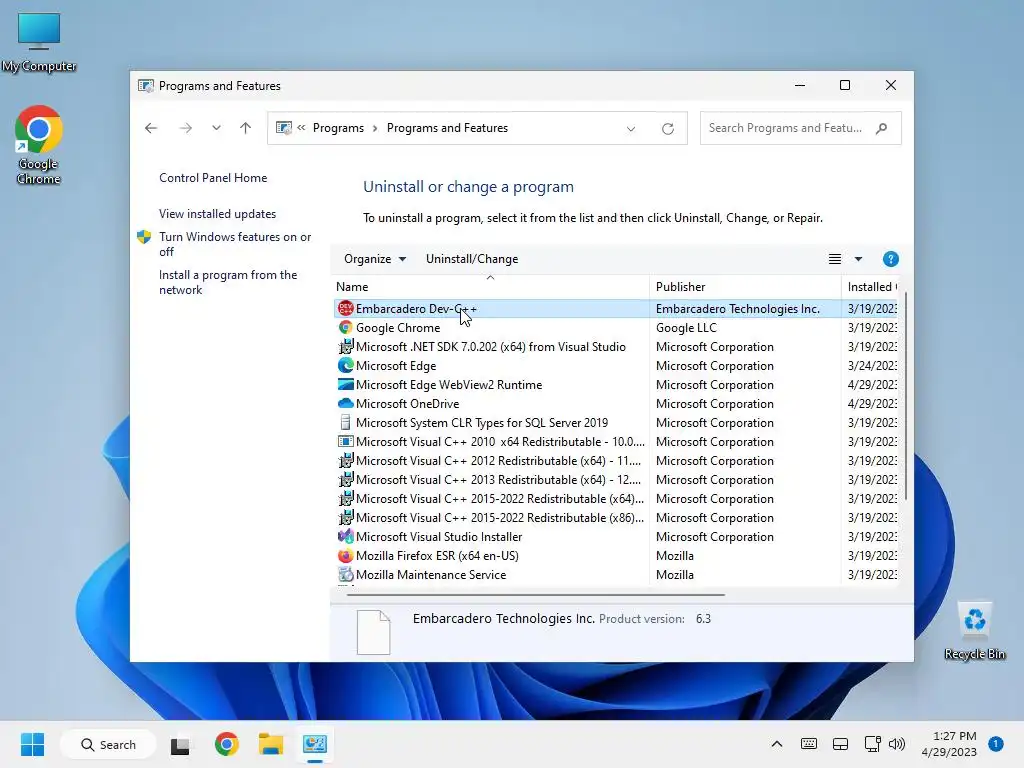The width and height of the screenshot is (1024, 768).
Task: Click Uninstall/Change in the toolbar
Action: click(472, 259)
